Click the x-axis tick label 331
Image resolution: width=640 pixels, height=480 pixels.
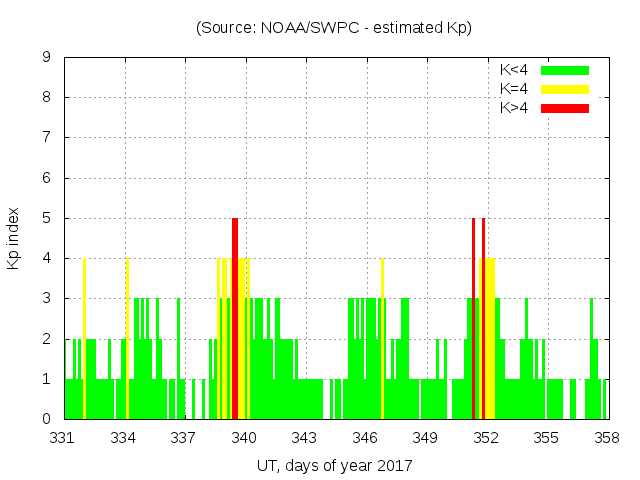64,437
